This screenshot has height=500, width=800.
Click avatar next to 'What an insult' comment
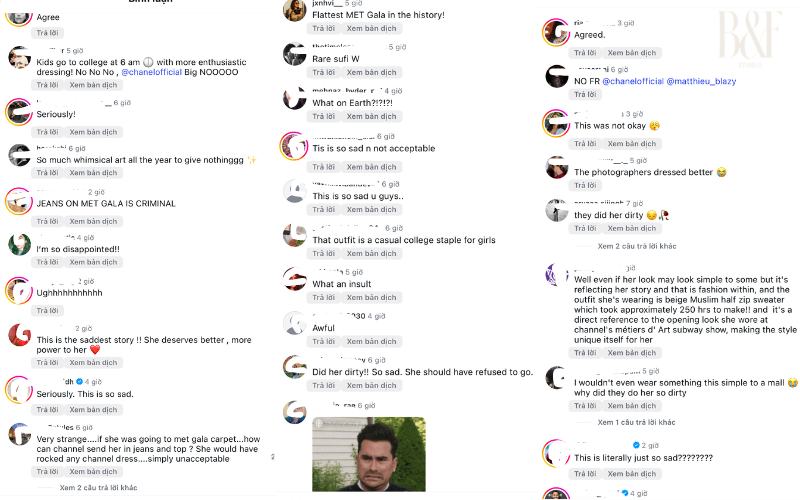(x=295, y=279)
